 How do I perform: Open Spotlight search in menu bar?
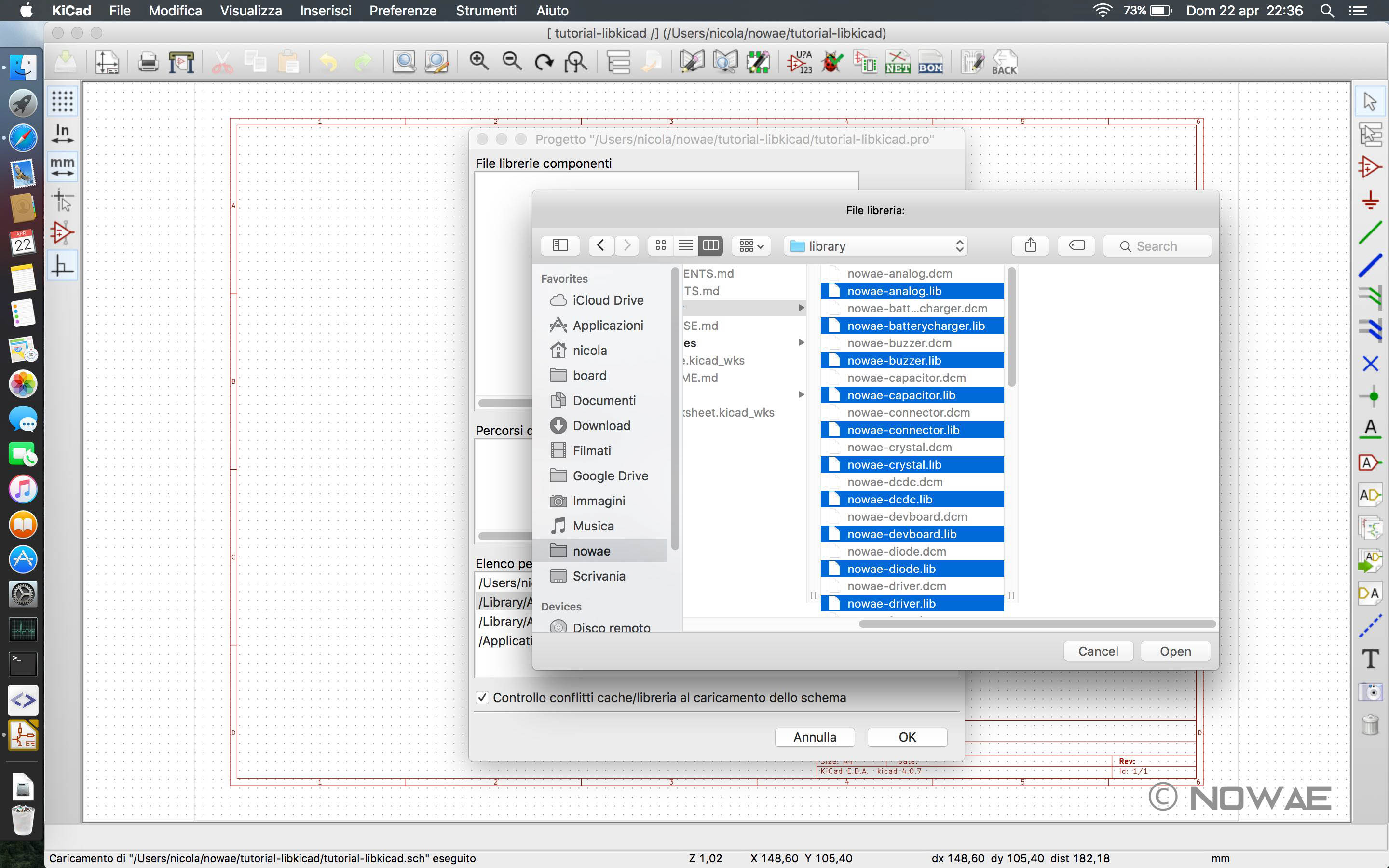click(x=1327, y=10)
